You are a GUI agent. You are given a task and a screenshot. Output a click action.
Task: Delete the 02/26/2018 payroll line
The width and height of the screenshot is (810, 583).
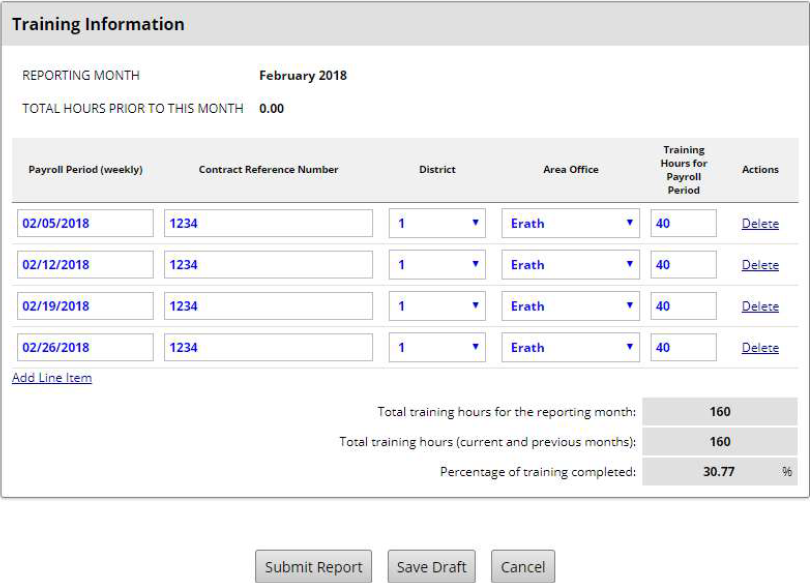(760, 348)
